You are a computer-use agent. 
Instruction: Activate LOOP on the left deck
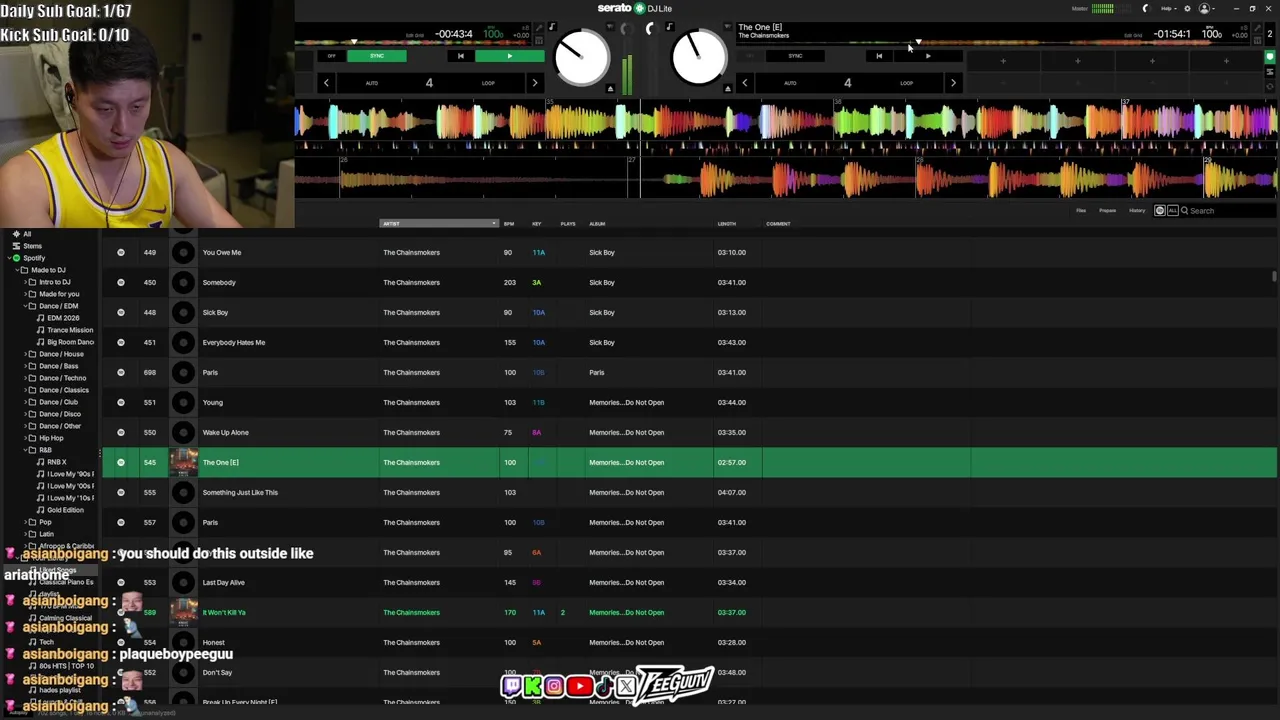coord(488,83)
